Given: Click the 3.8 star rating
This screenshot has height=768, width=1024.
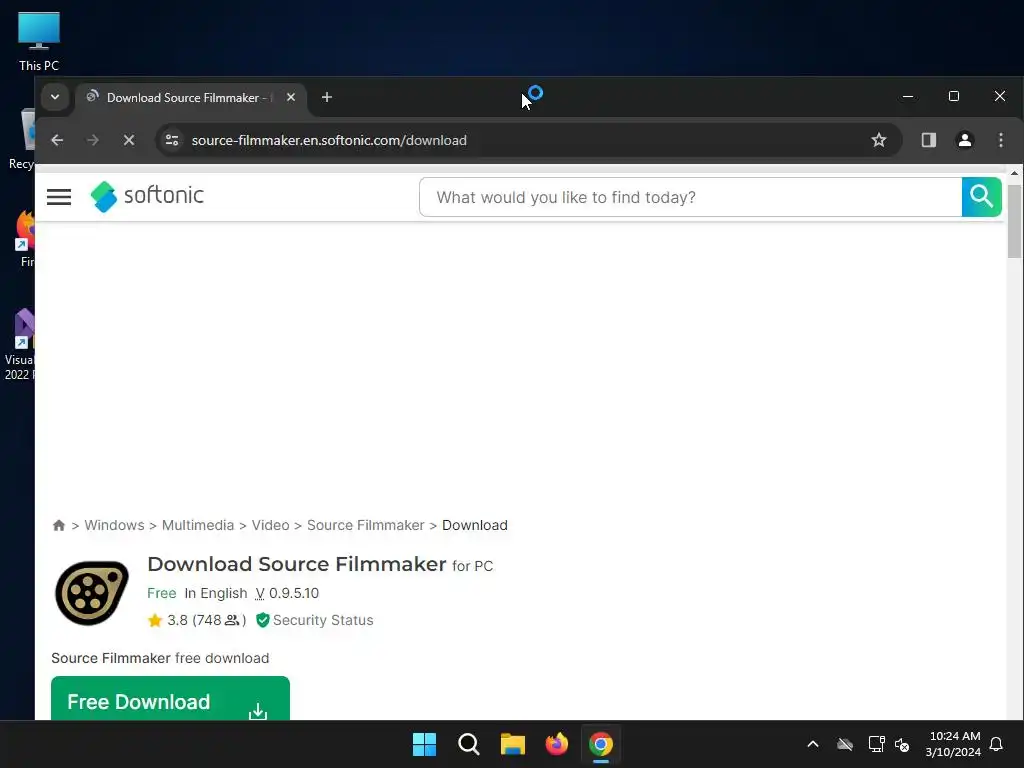Looking at the screenshot, I should (x=197, y=620).
